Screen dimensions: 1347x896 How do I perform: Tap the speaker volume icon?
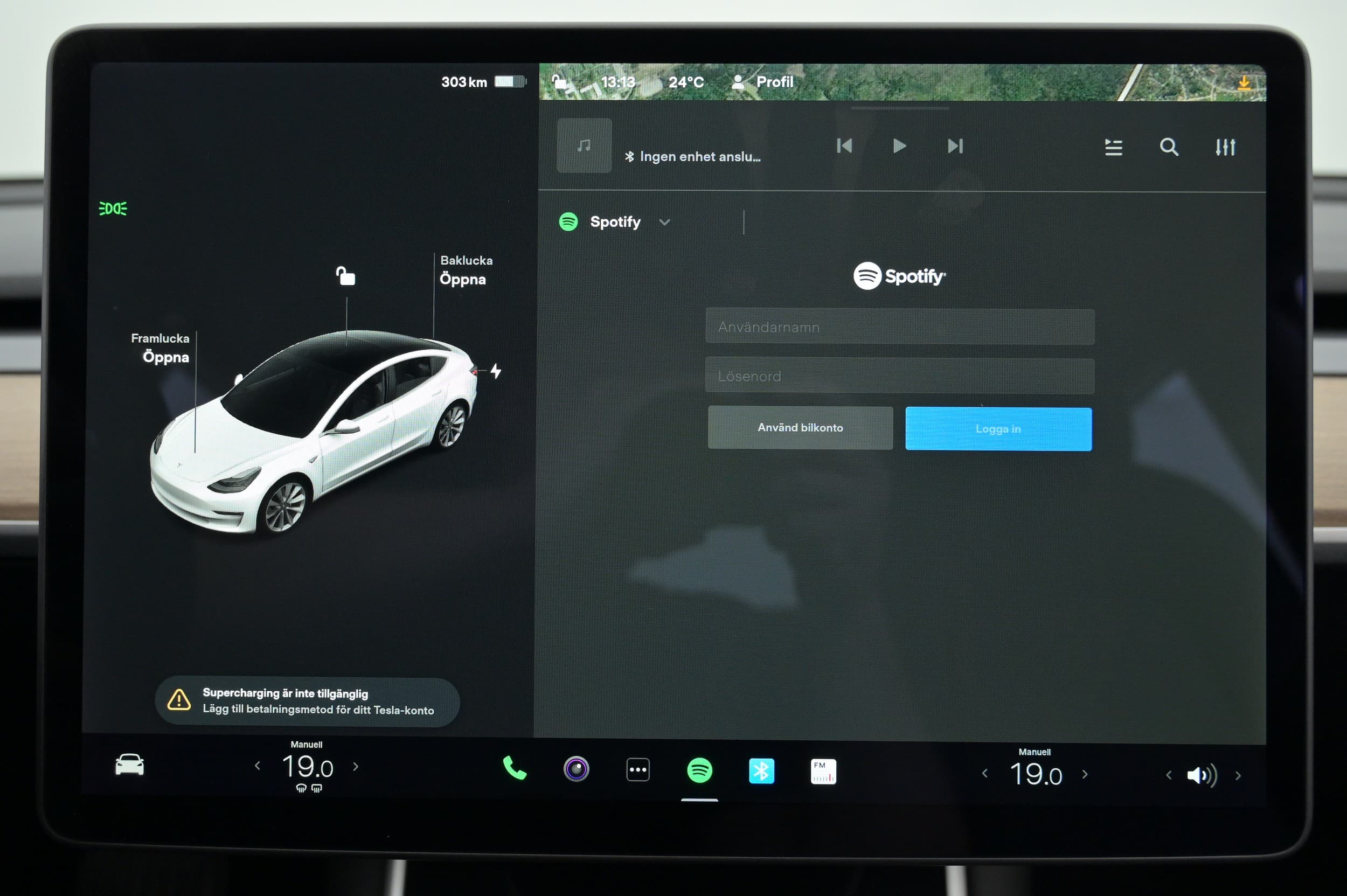[x=1202, y=775]
